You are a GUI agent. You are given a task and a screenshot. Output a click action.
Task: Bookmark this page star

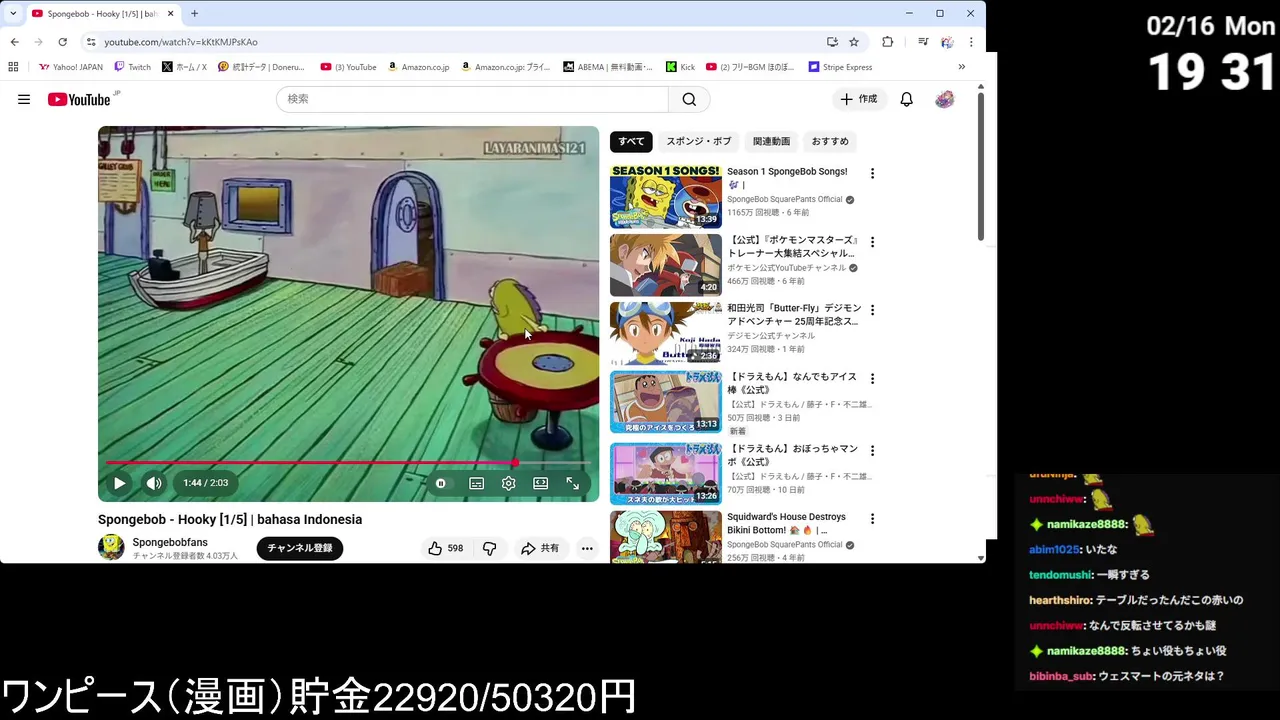(854, 42)
